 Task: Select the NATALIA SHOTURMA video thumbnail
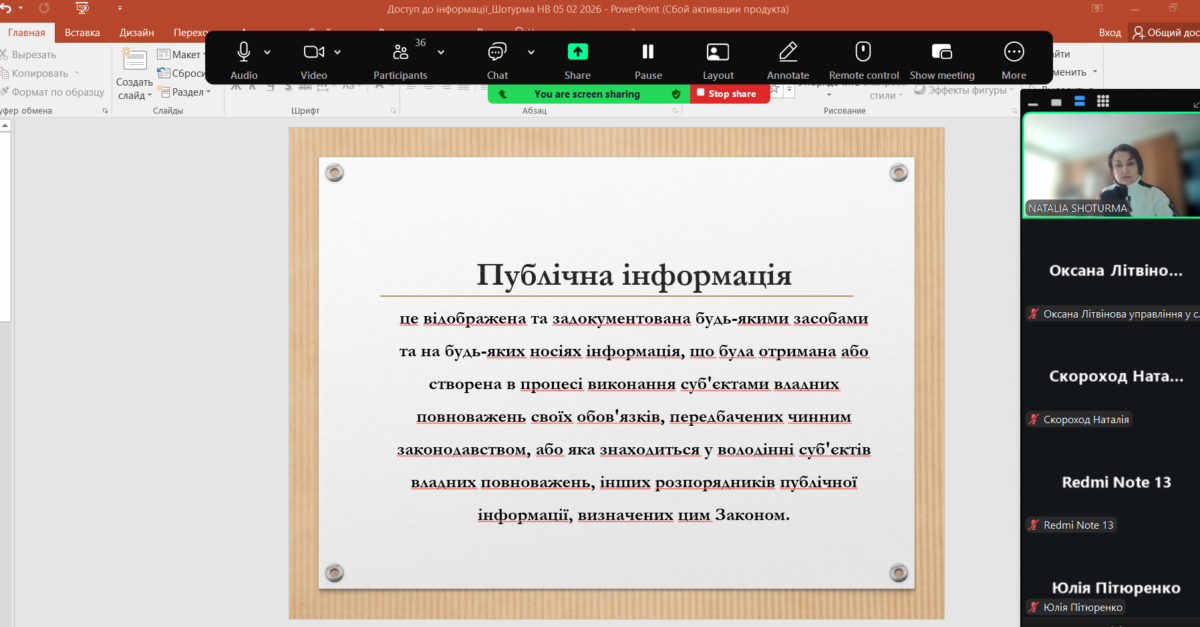[x=1110, y=165]
